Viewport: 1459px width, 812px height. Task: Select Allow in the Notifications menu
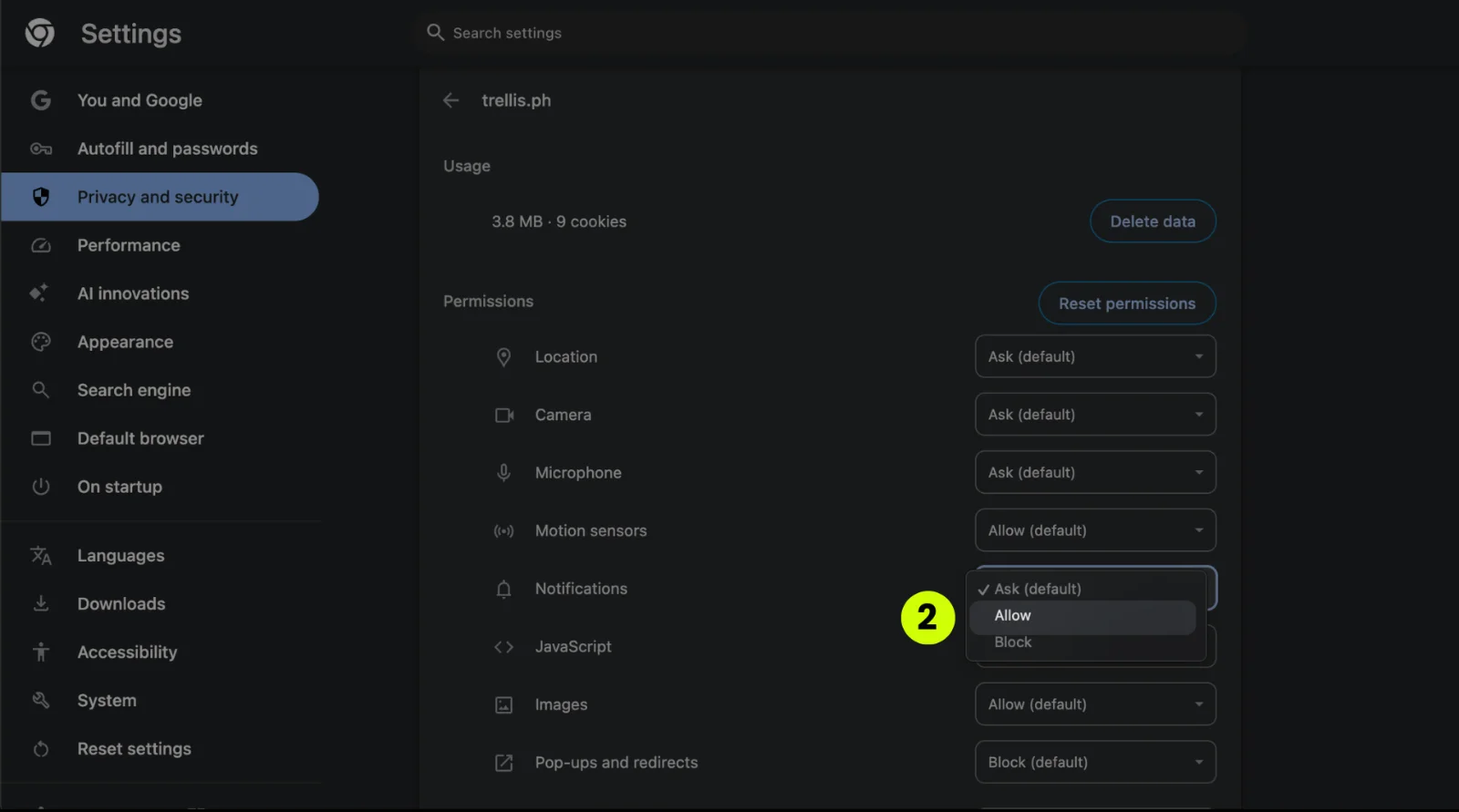click(1082, 616)
